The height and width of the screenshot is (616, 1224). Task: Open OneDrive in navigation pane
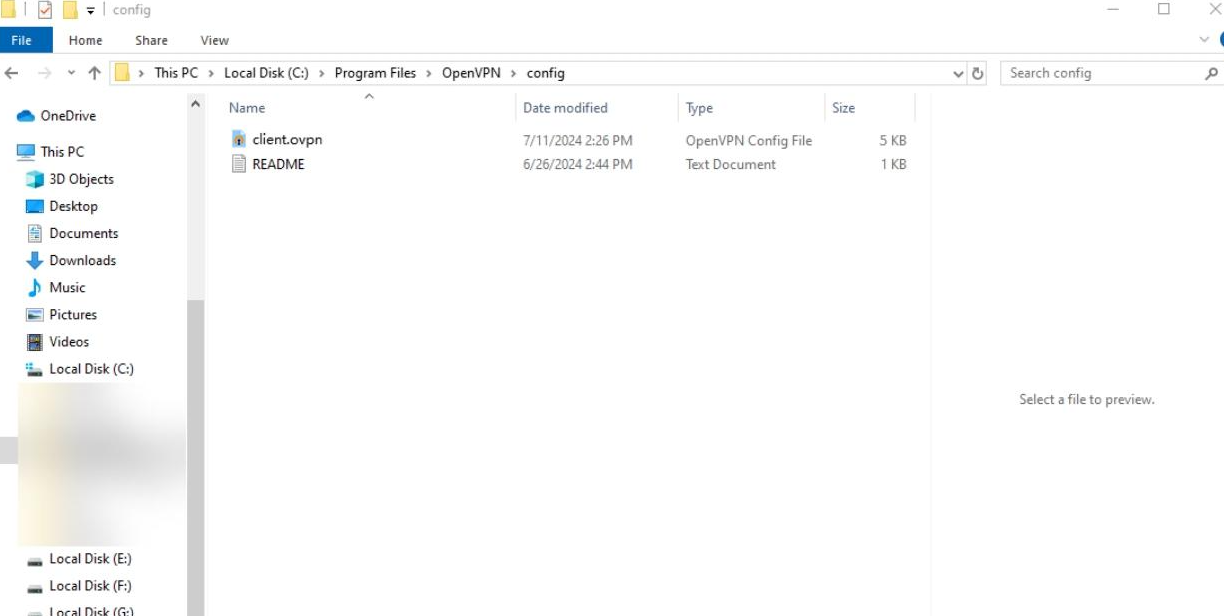(x=67, y=116)
